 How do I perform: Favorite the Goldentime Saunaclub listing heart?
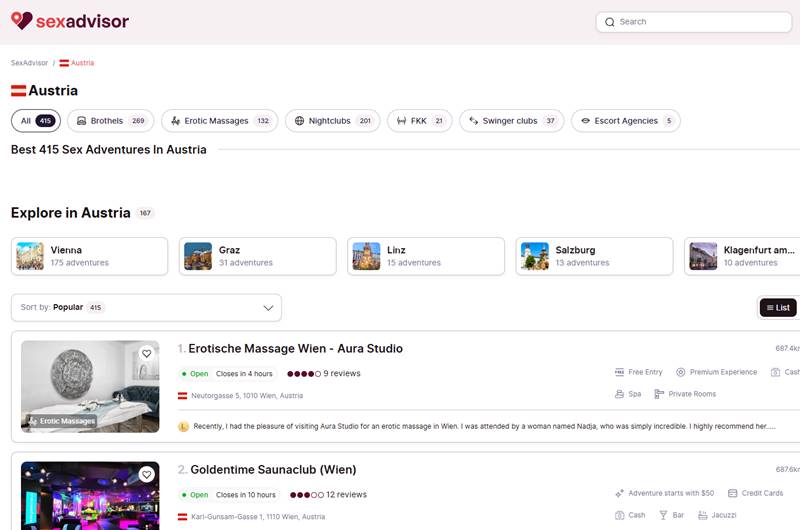[147, 474]
